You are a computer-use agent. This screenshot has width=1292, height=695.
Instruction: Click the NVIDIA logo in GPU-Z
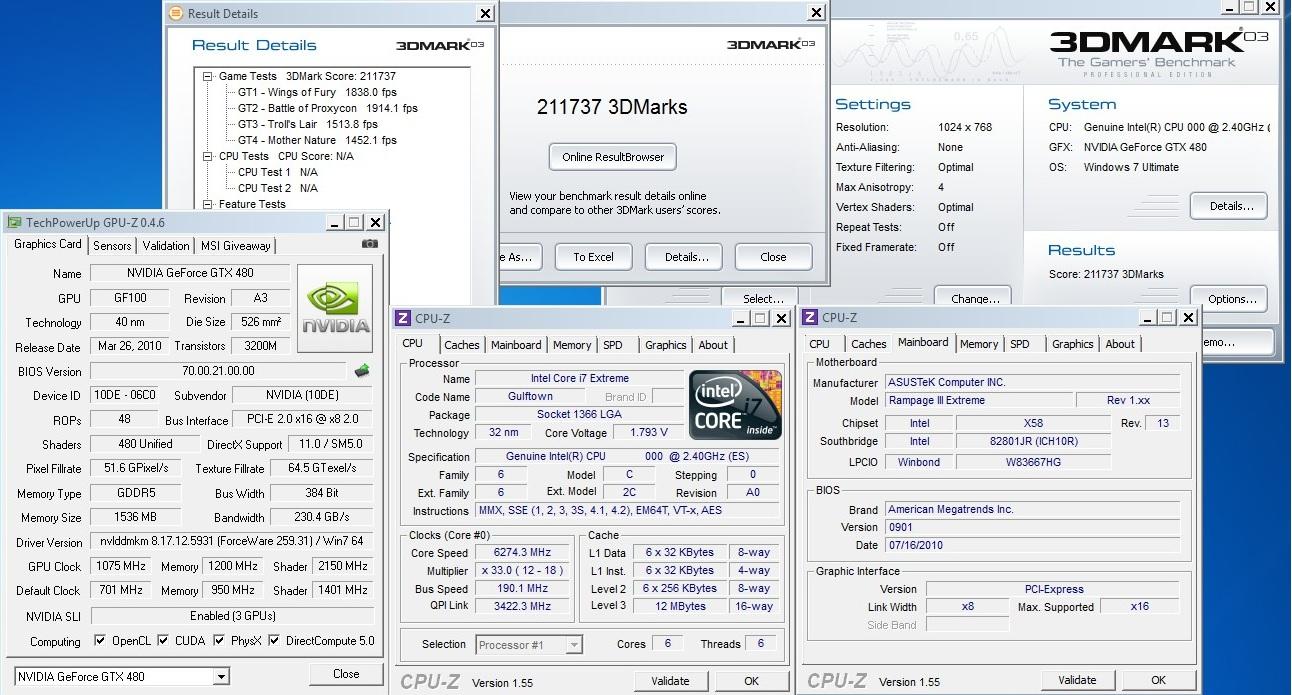tap(336, 308)
